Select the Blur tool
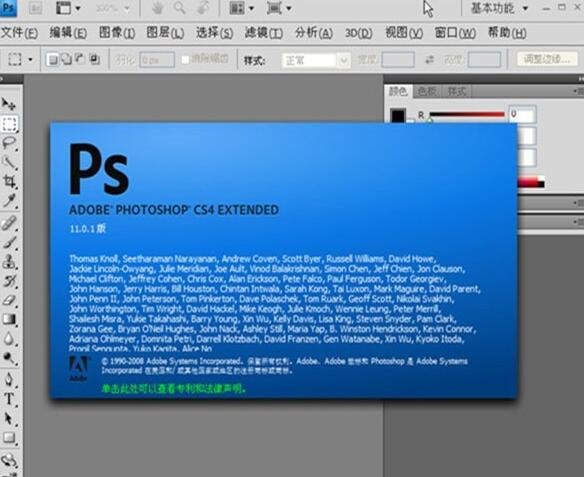The image size is (584, 477). 9,339
